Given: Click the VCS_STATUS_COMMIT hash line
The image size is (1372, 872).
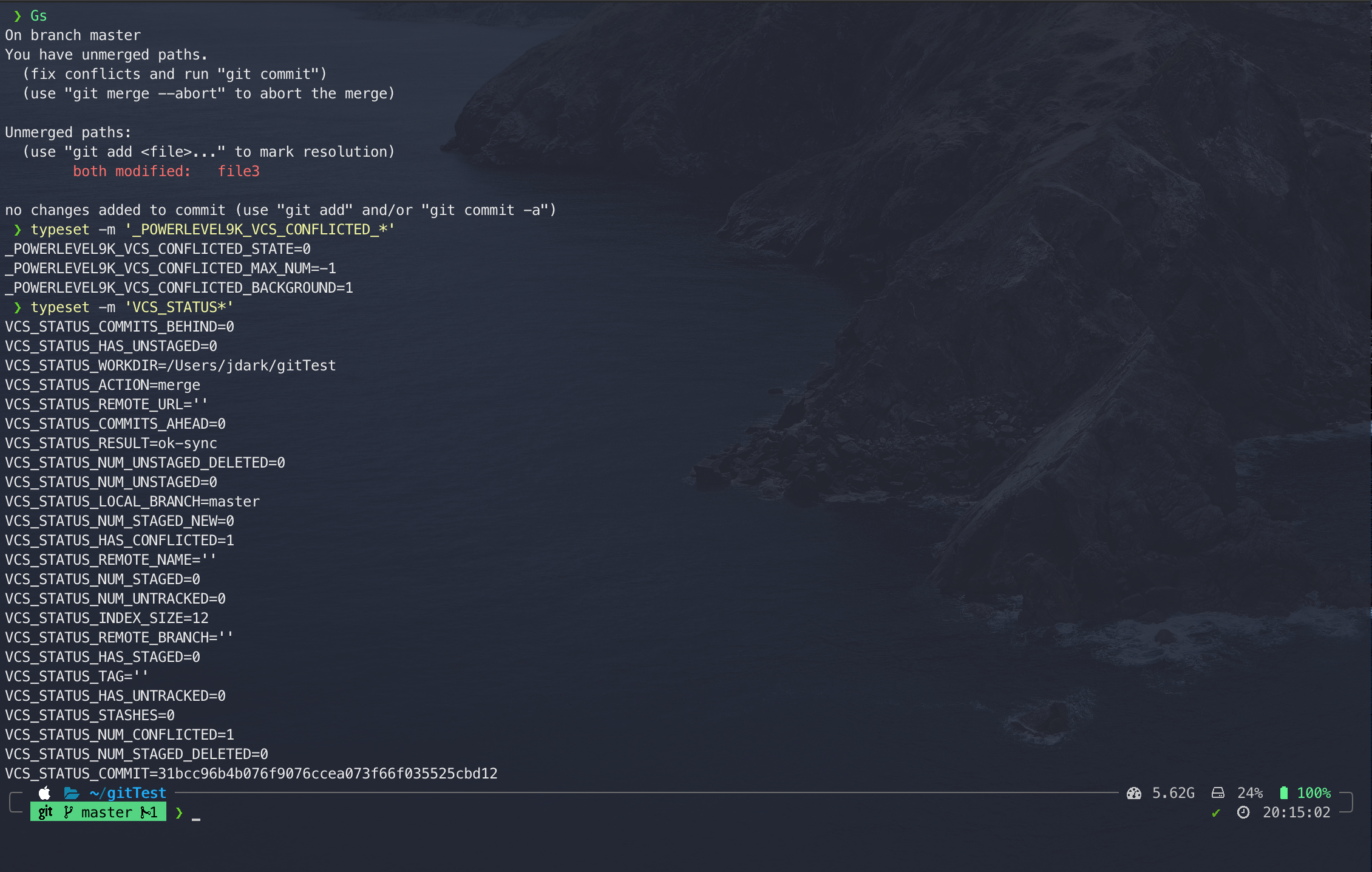Looking at the screenshot, I should click(251, 773).
